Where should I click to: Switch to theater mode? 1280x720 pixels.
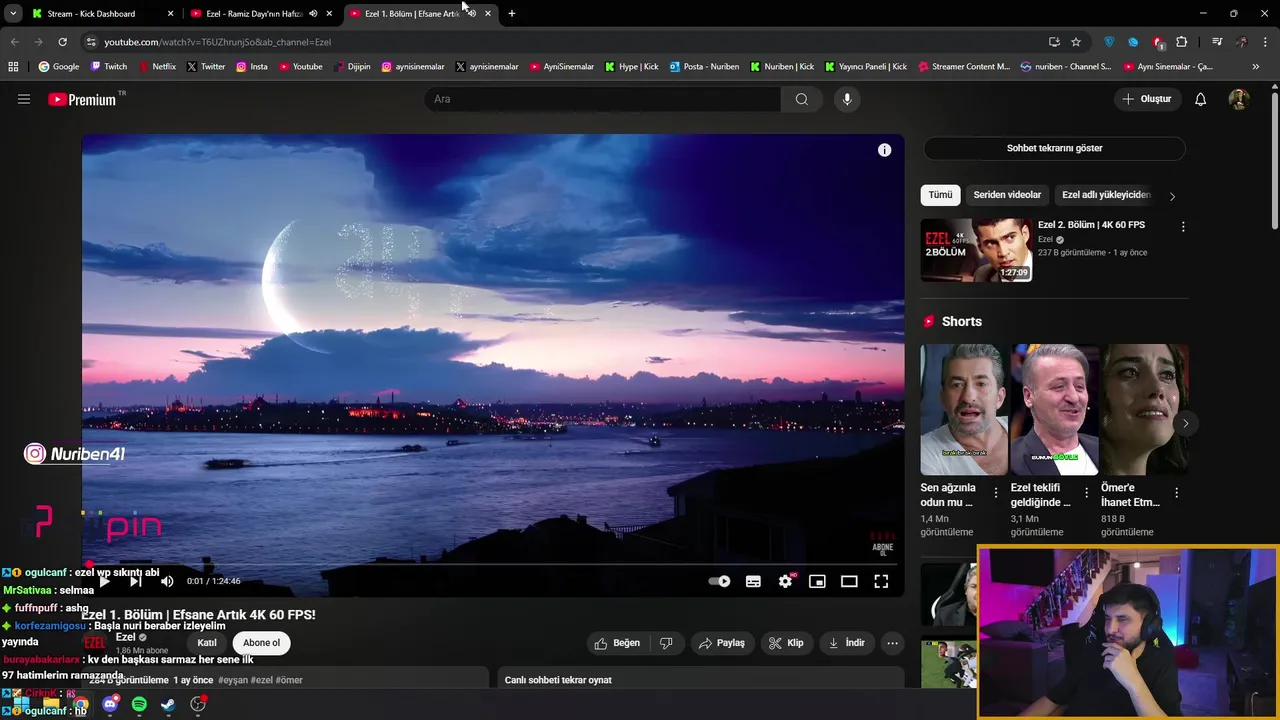tap(849, 581)
